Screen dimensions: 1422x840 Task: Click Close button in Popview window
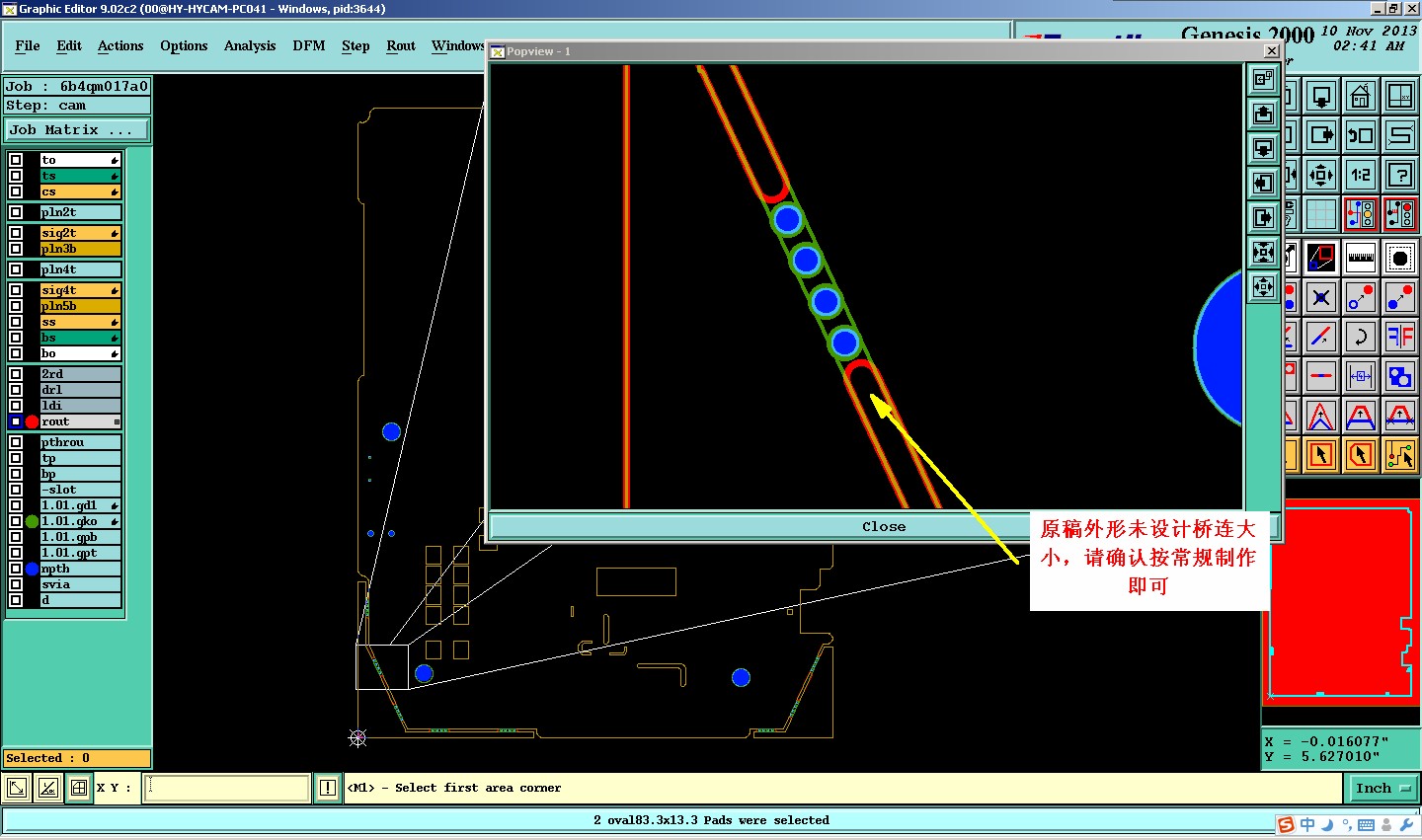click(884, 526)
